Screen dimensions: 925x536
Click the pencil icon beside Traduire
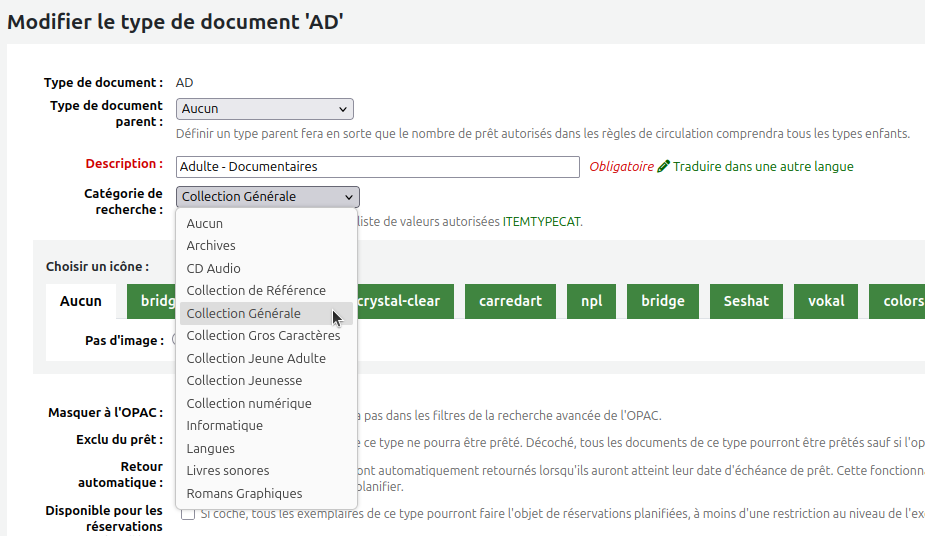pyautogui.click(x=664, y=166)
